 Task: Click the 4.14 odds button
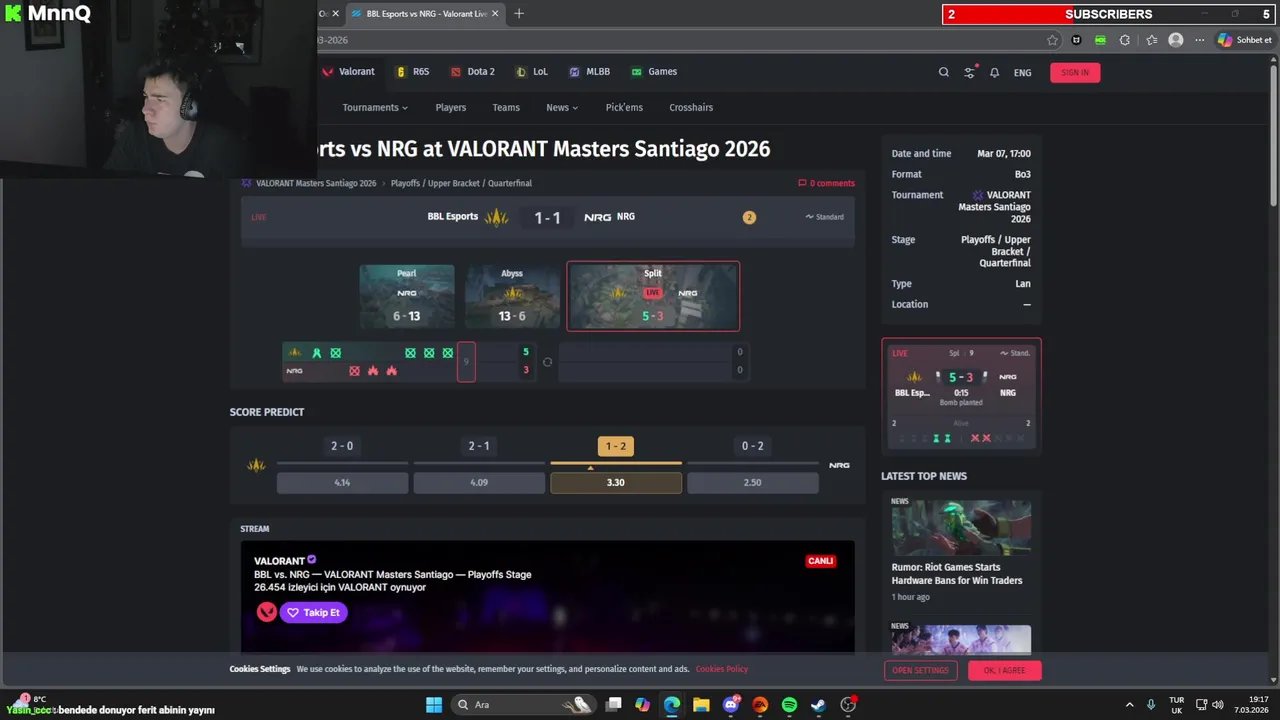coord(342,482)
